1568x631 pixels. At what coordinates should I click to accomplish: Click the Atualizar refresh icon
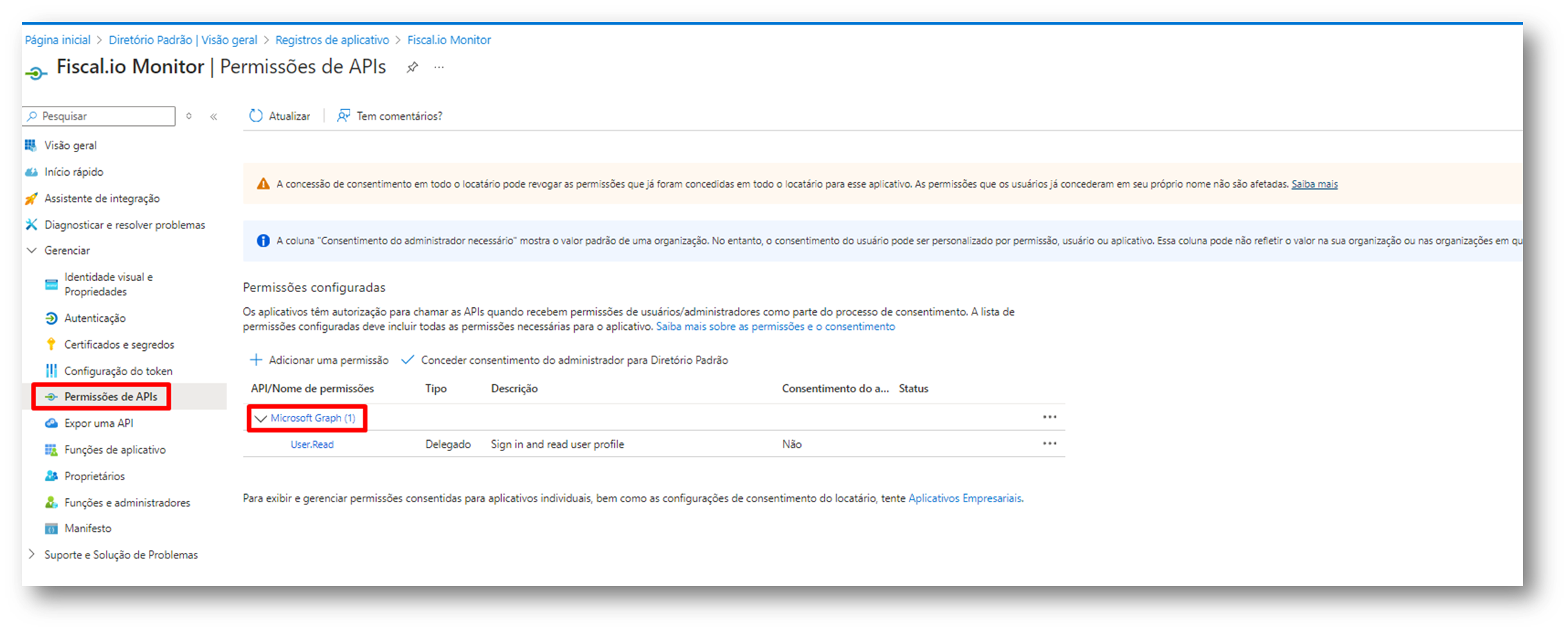[256, 116]
